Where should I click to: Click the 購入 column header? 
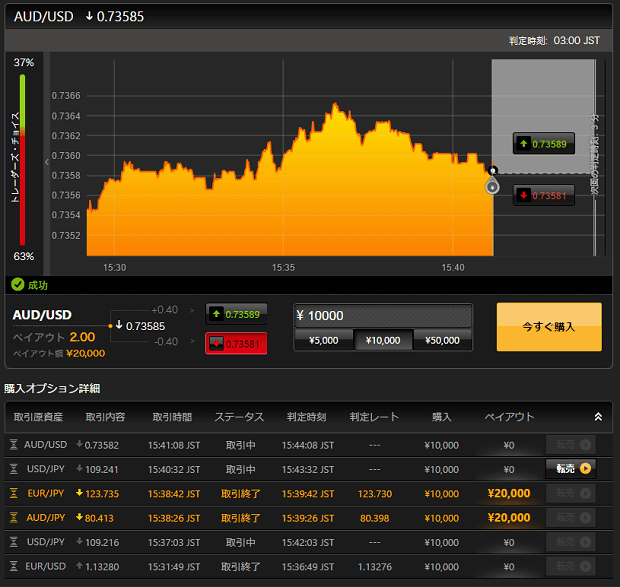point(442,417)
